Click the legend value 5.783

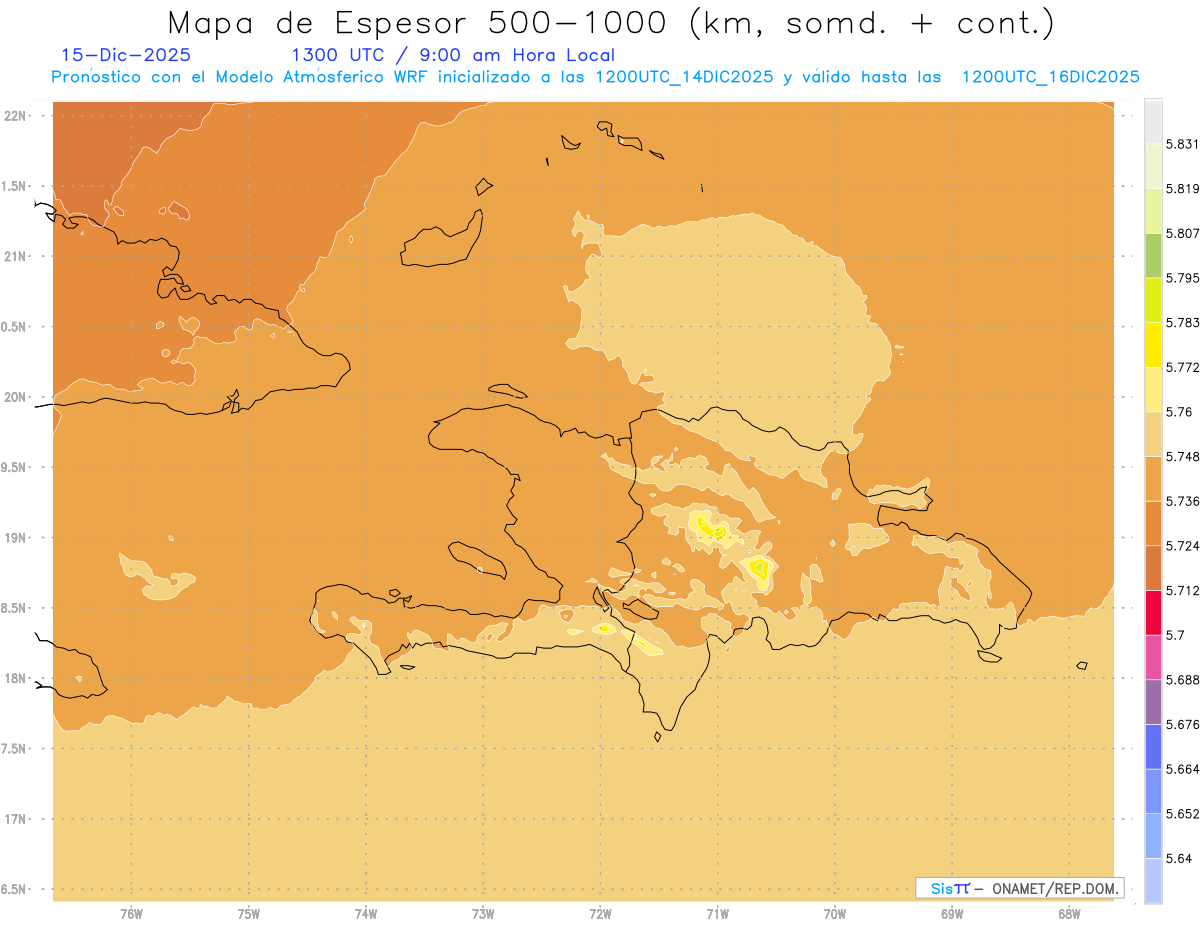(1182, 323)
